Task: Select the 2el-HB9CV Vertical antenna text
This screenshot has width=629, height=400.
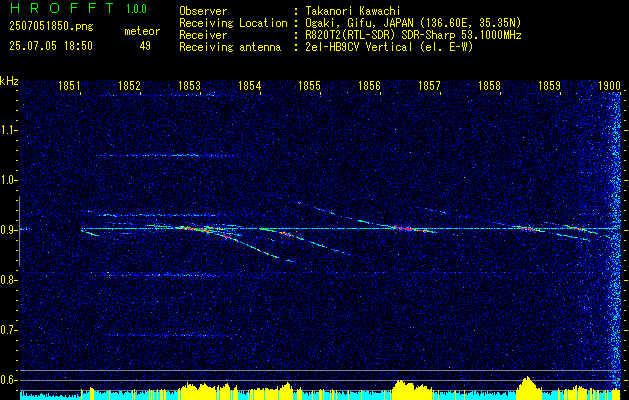Action: [x=389, y=47]
